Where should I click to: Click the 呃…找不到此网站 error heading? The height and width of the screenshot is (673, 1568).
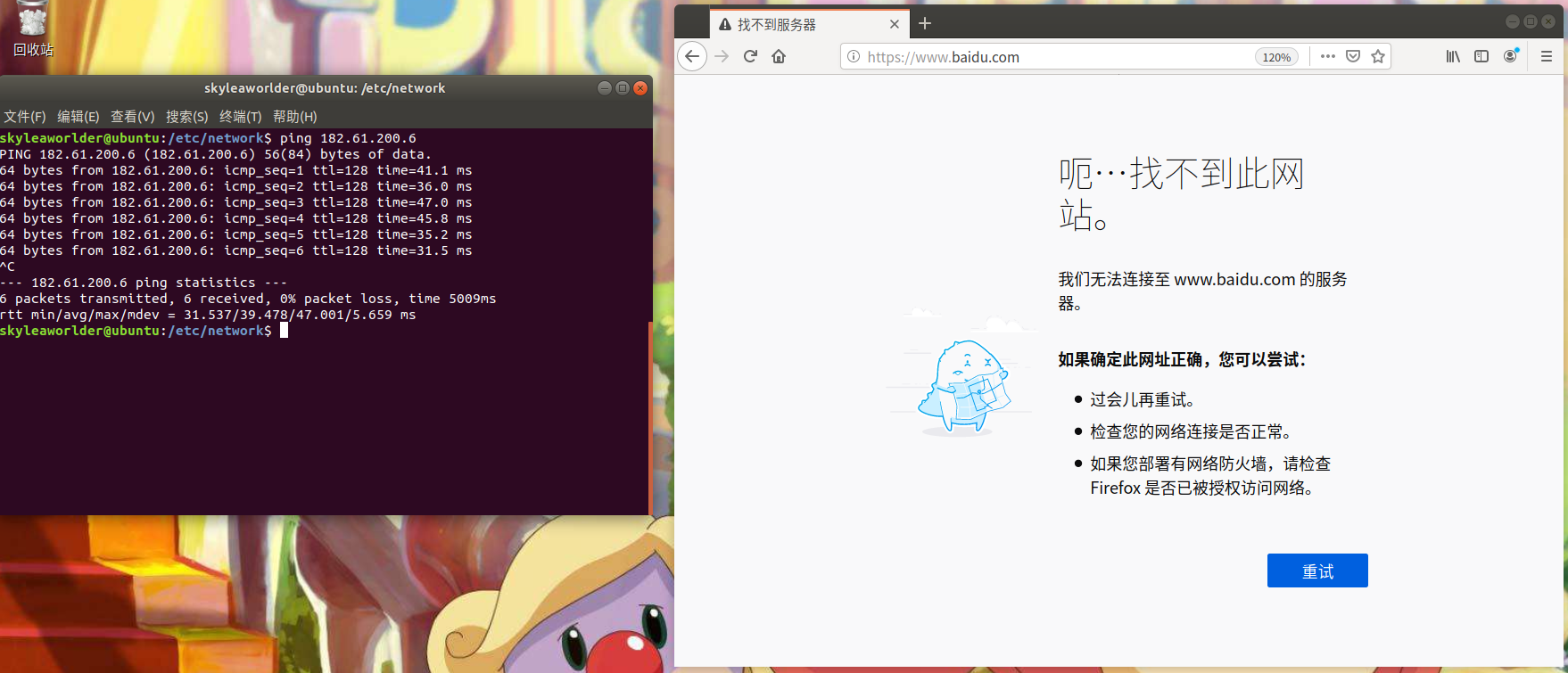[1182, 193]
